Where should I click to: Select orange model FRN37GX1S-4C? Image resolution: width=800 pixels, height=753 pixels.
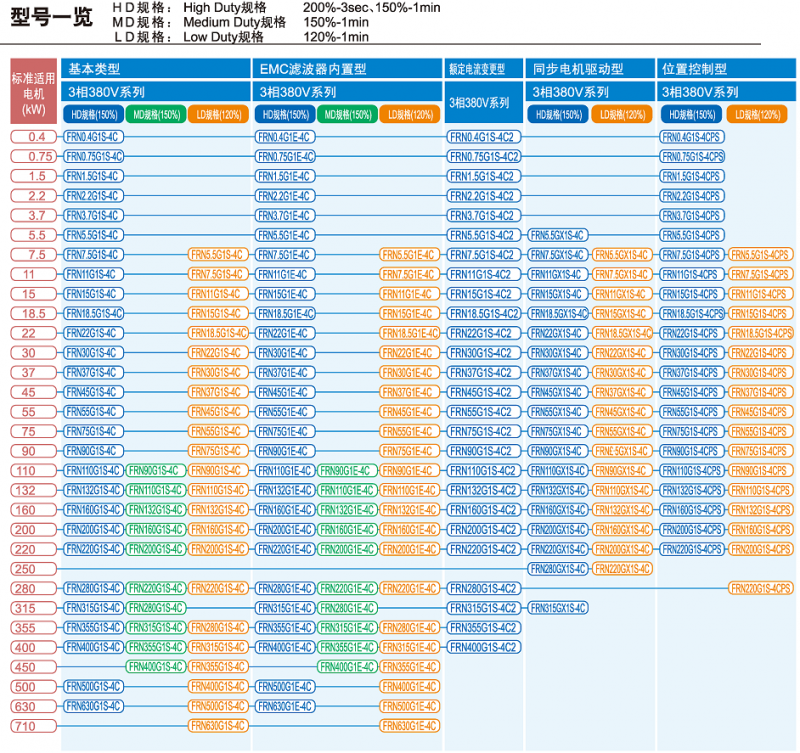click(622, 392)
